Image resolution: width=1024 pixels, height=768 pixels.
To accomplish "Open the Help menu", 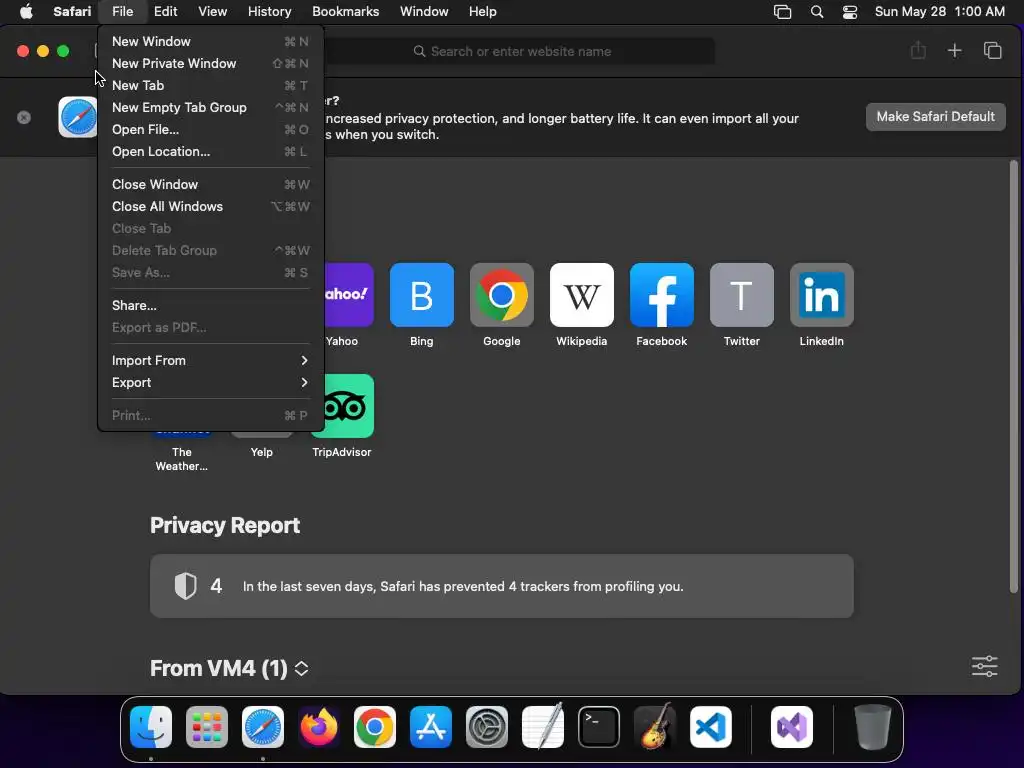I will click(483, 12).
